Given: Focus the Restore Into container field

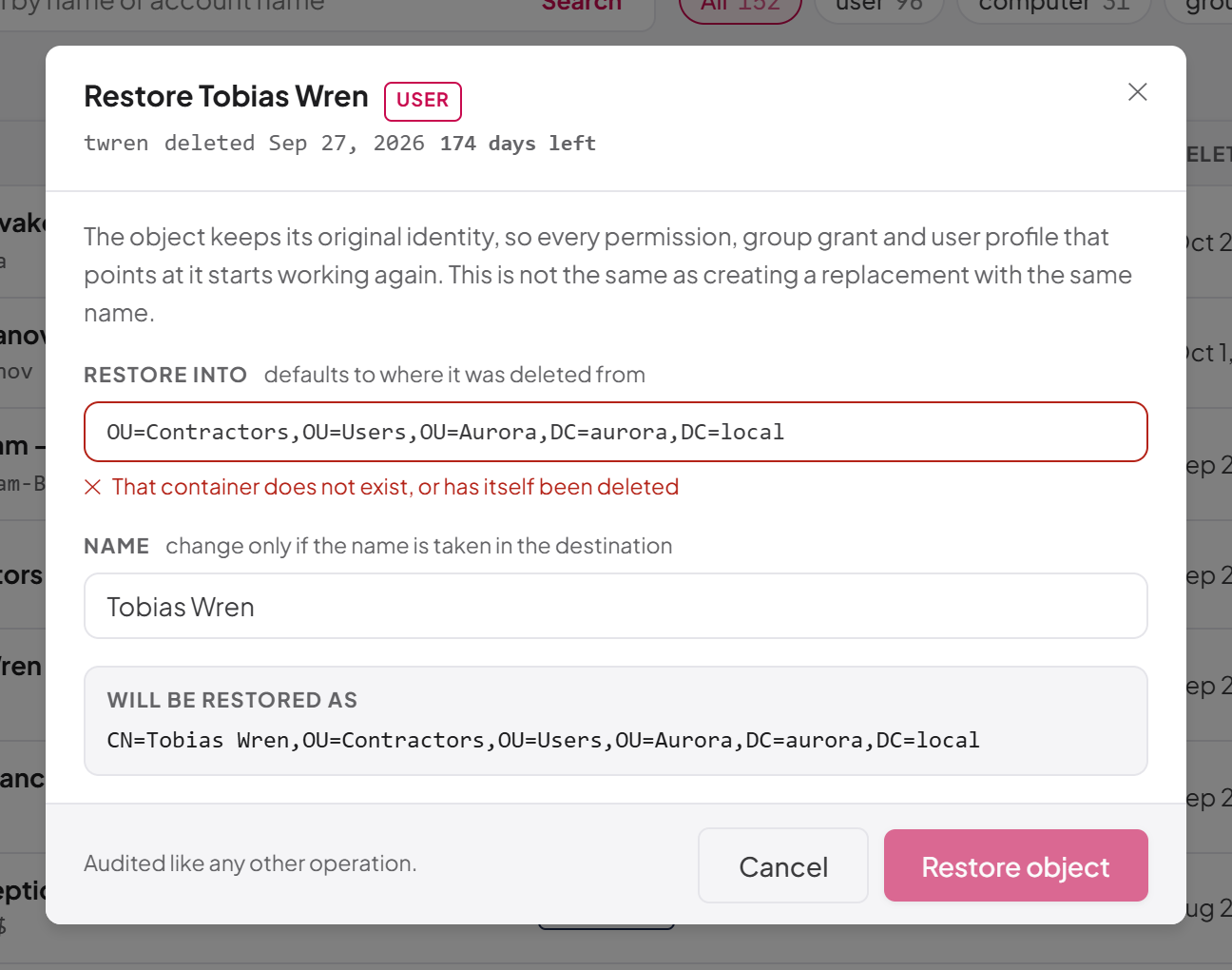Looking at the screenshot, I should click(616, 432).
